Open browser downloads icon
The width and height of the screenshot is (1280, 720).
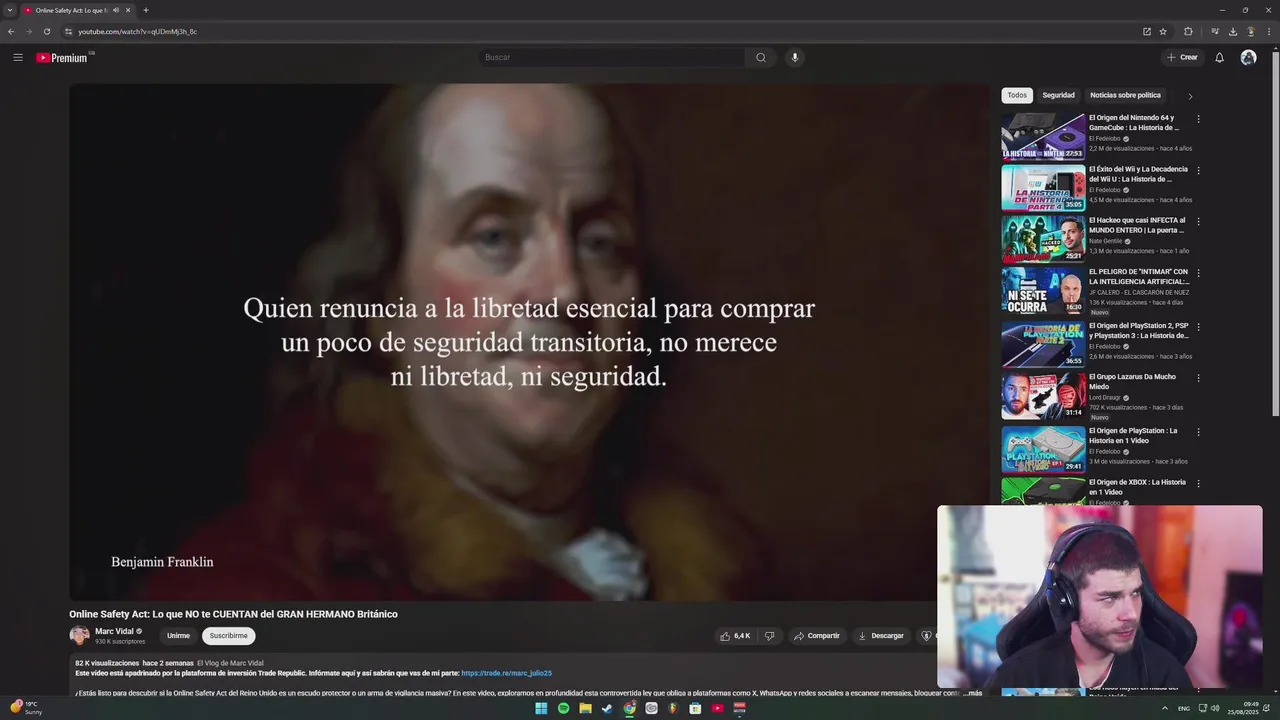pos(1233,31)
